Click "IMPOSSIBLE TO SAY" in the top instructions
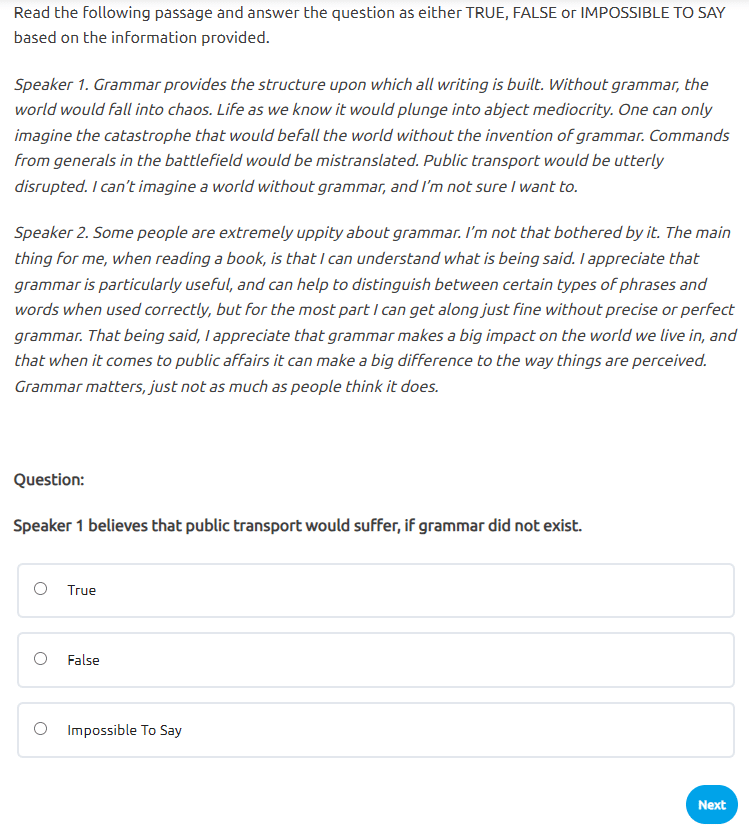Screen dimensions: 749x827 click(660, 15)
